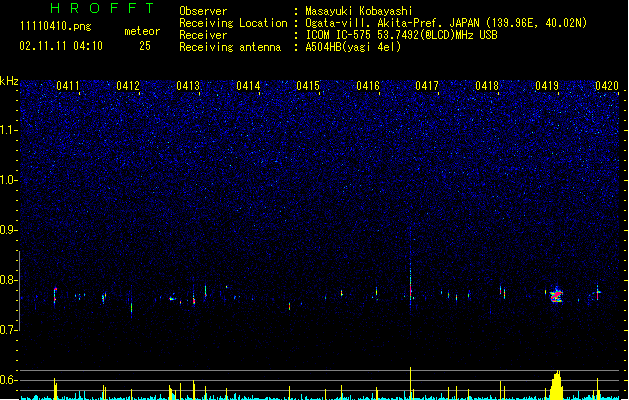Click the A504HB(yagi 4el) antenna value
The width and height of the screenshot is (629, 400).
click(353, 47)
